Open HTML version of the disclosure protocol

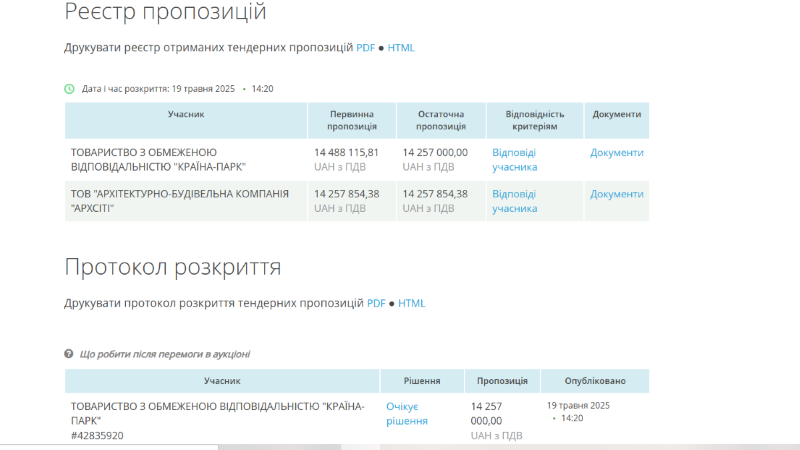(411, 303)
